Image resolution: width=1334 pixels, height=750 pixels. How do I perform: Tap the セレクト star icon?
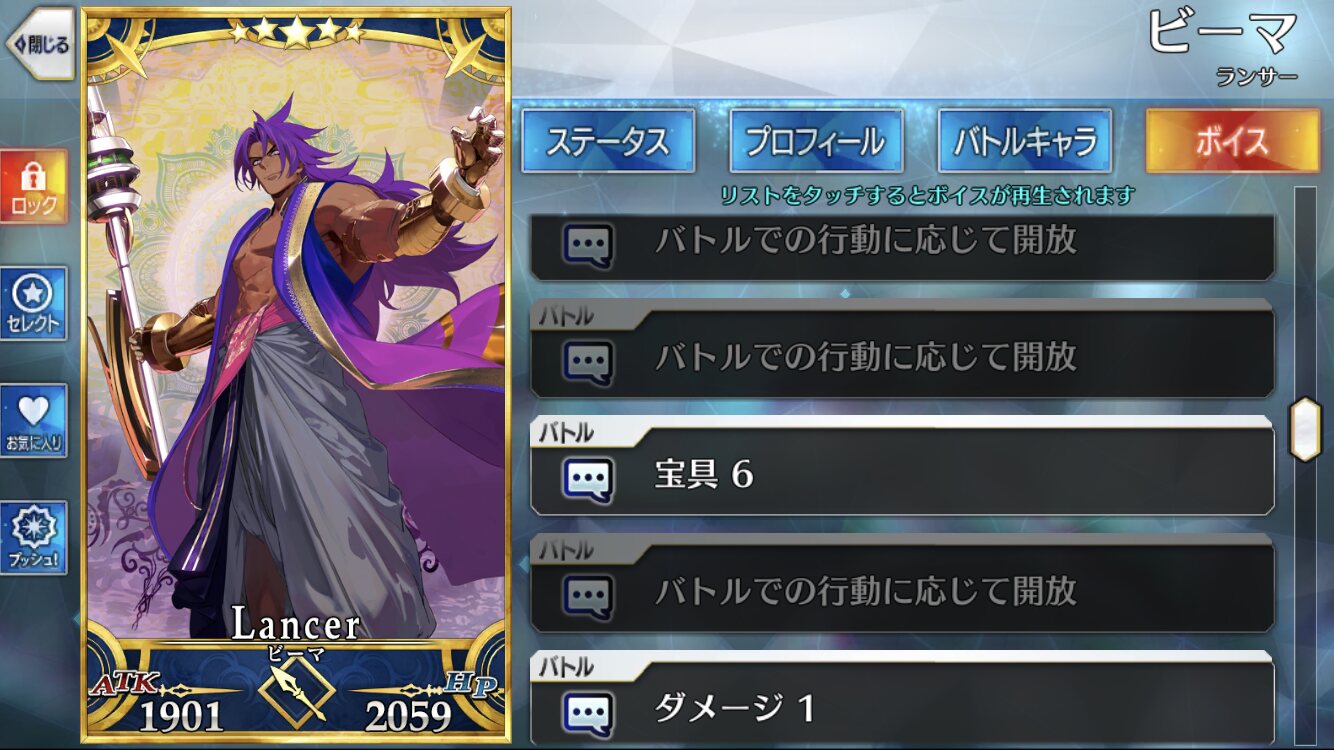click(34, 304)
